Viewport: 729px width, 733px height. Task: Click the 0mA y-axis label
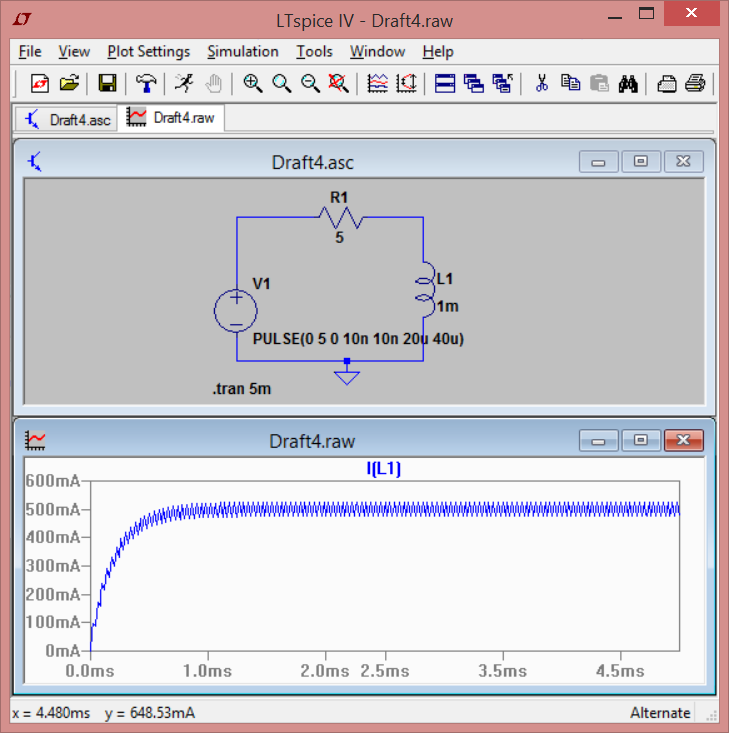pos(63,651)
